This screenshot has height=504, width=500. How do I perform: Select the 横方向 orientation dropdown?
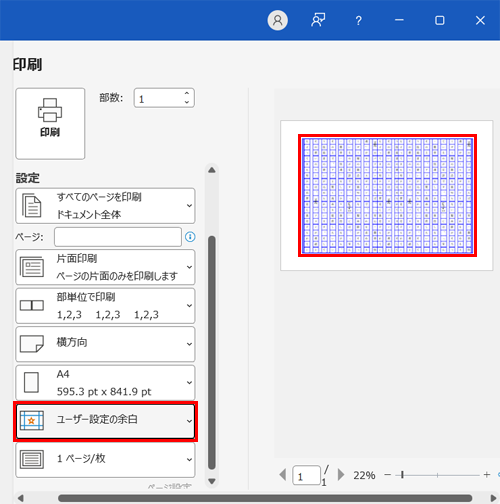(105, 344)
